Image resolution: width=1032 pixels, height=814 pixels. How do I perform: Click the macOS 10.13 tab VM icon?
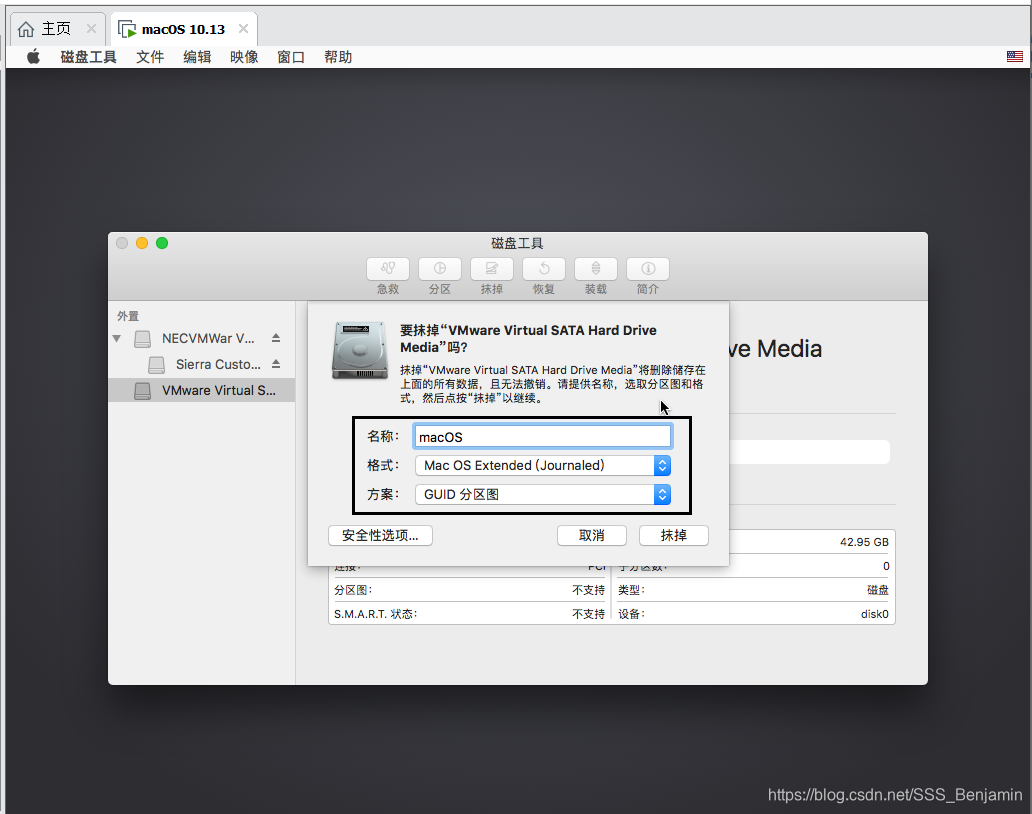[126, 29]
